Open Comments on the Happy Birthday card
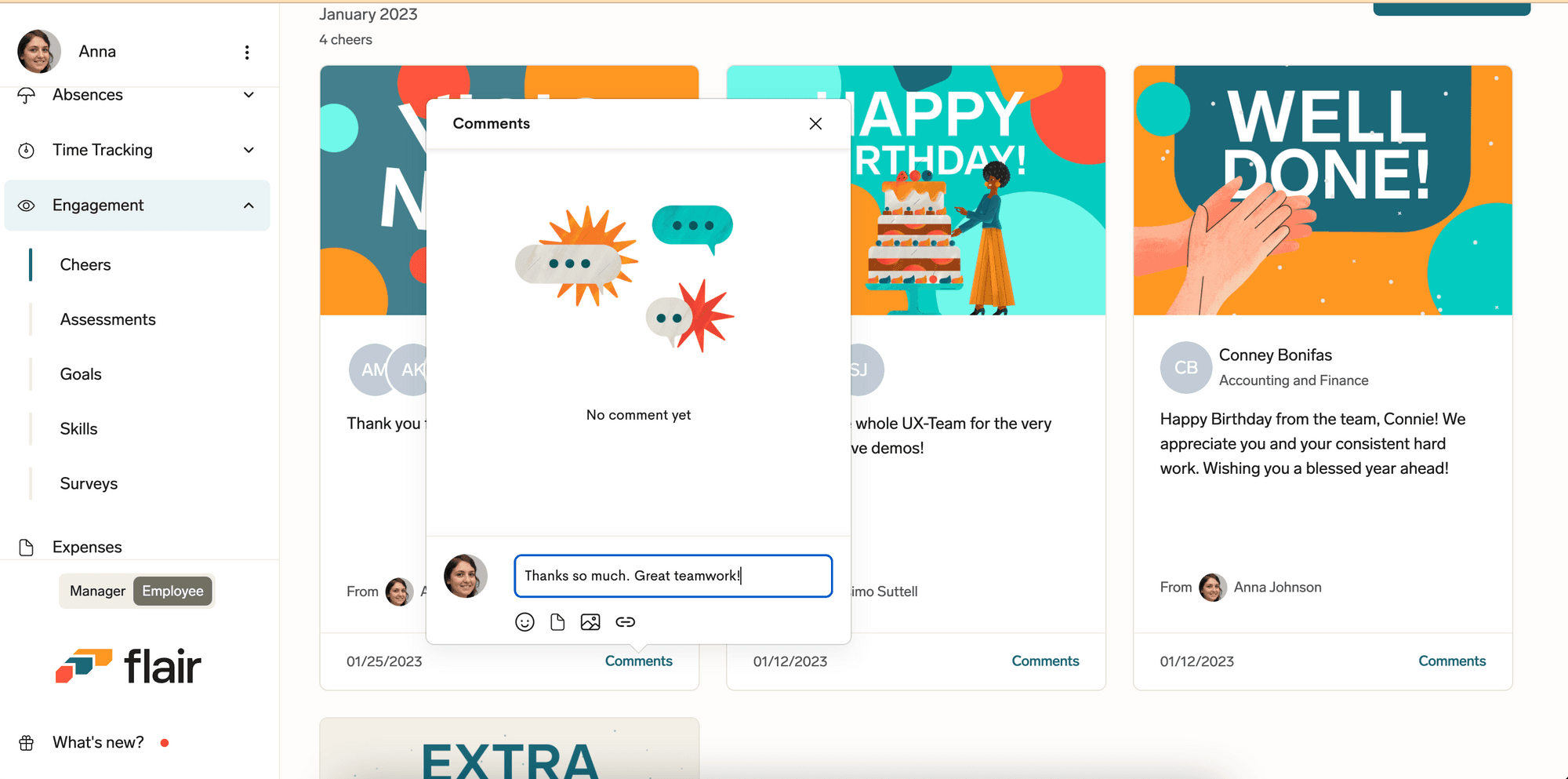The height and width of the screenshot is (779, 1568). [x=1045, y=661]
